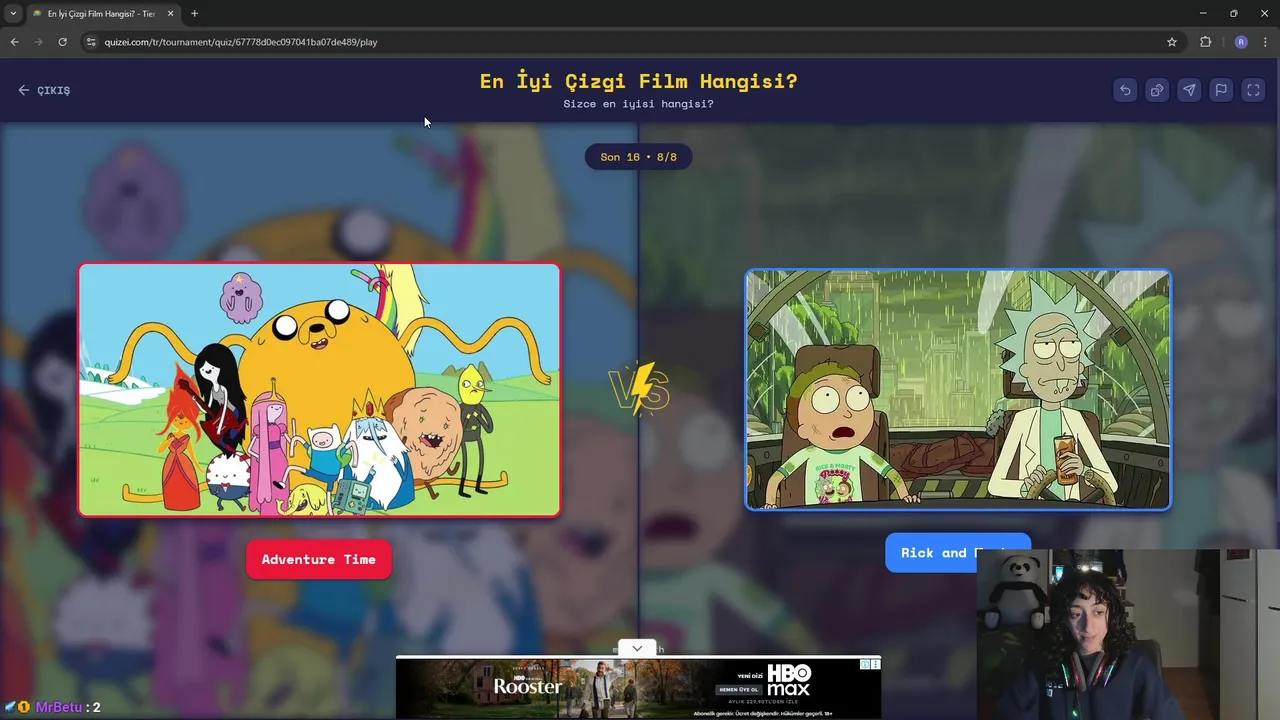
Task: Reload the quizei page
Action: 63,42
